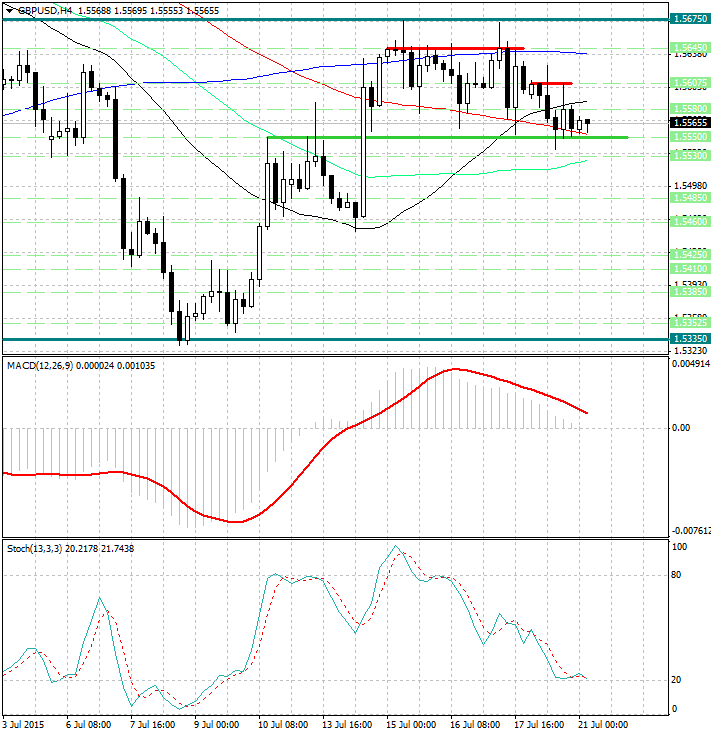Viewport: 711px width, 733px height.
Task: Click the 1.56750 price level label
Action: click(690, 19)
